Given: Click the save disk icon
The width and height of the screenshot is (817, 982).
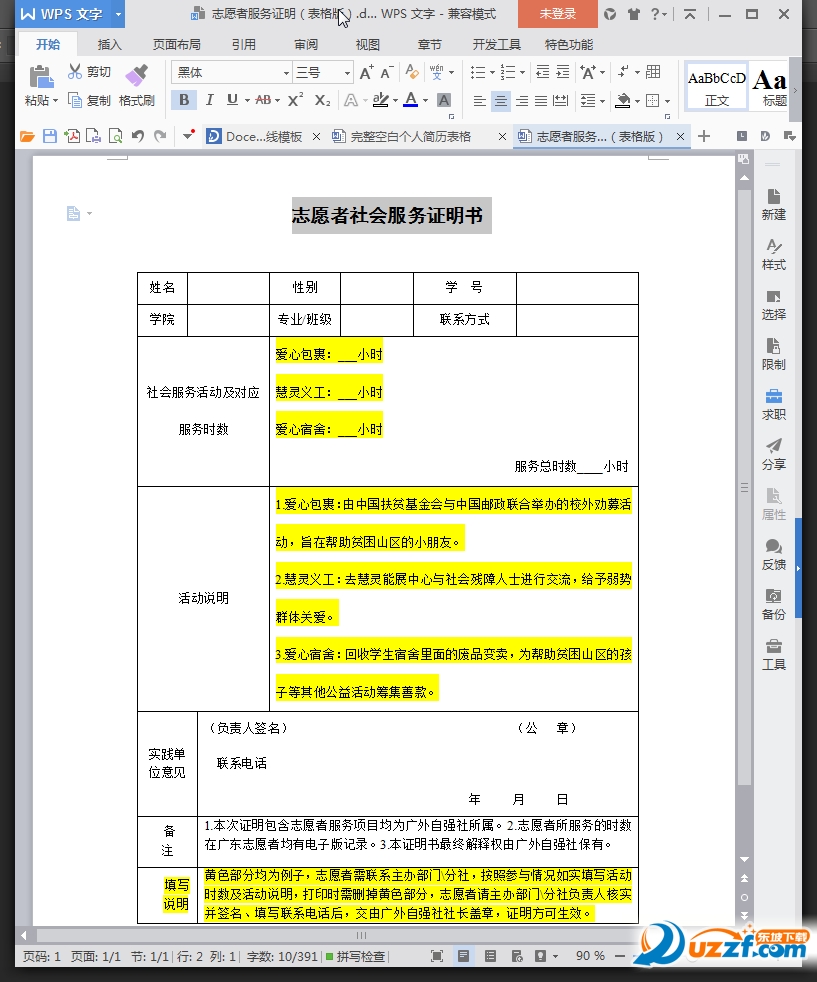Looking at the screenshot, I should tap(49, 136).
